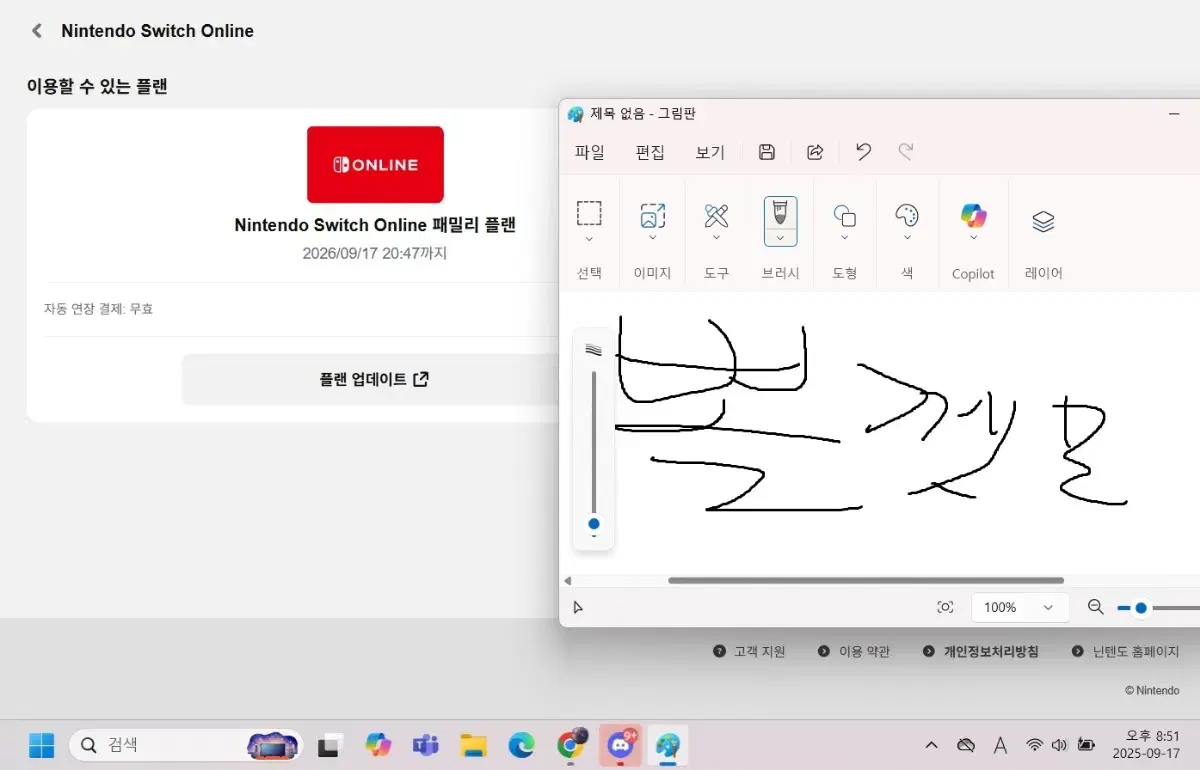The height and width of the screenshot is (770, 1200).
Task: Open Copilot in Paint
Action: pyautogui.click(x=973, y=218)
